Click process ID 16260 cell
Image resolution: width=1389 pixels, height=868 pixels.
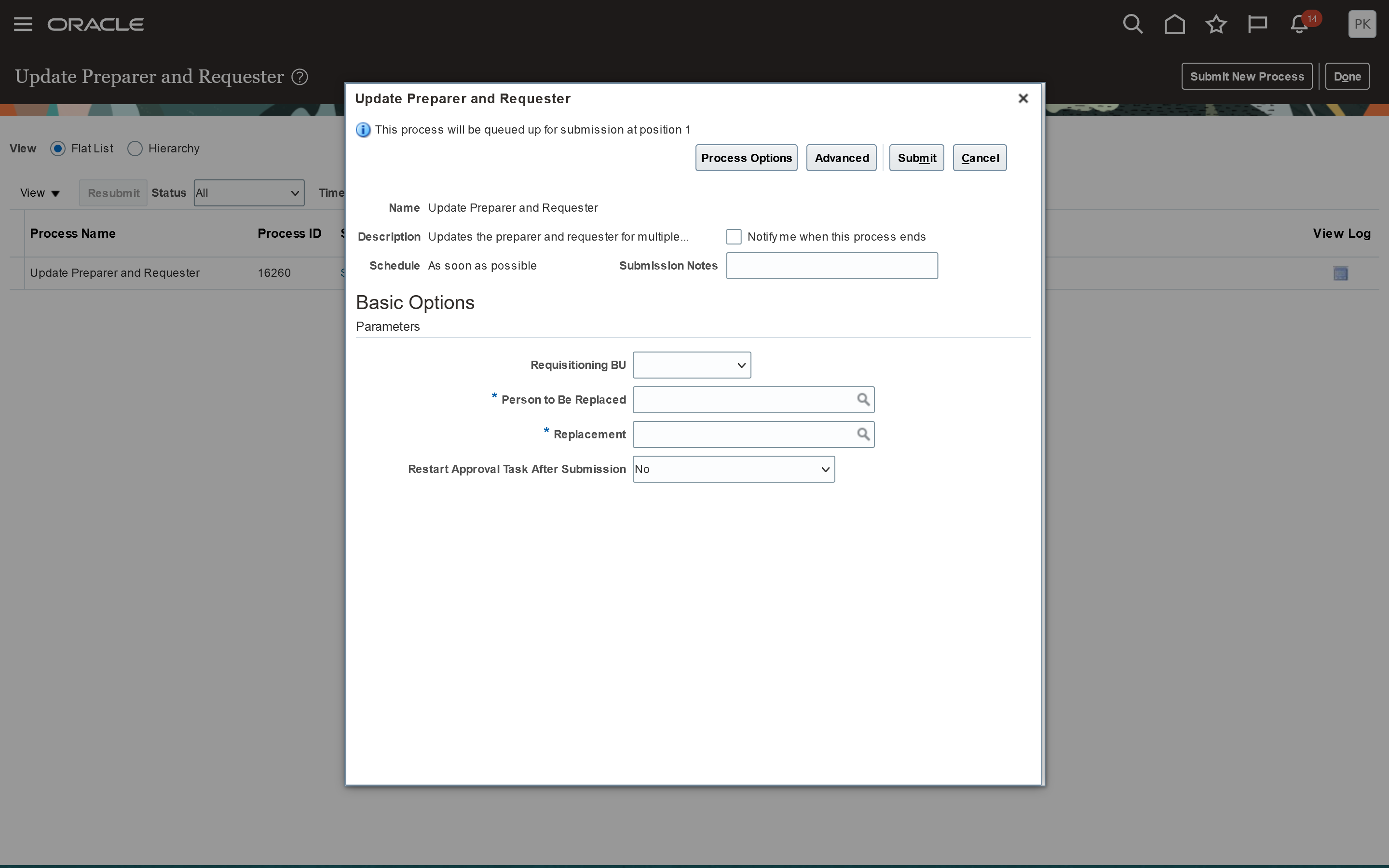coord(274,273)
